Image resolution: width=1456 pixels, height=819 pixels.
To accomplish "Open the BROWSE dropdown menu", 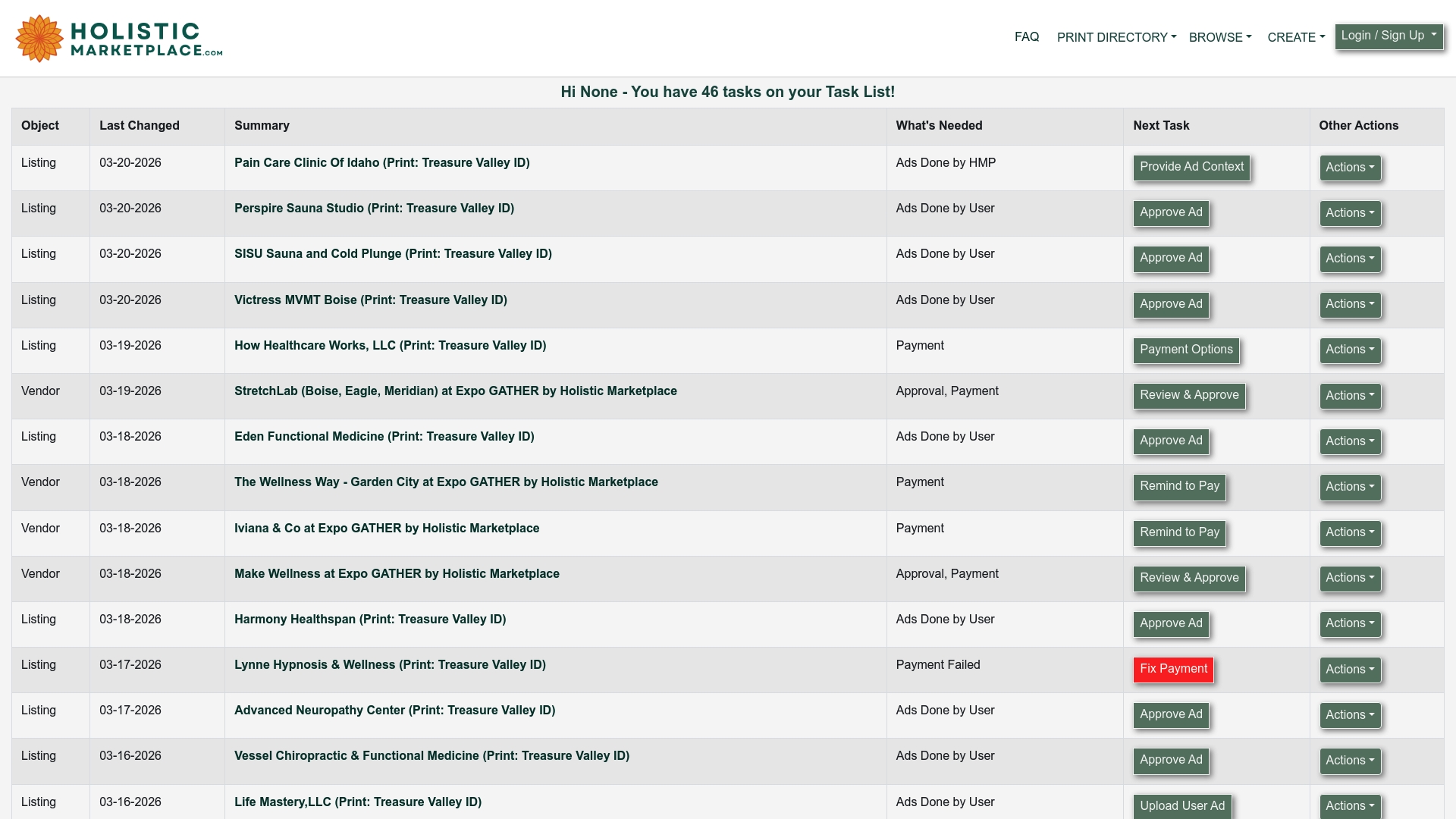I will pos(1219,37).
